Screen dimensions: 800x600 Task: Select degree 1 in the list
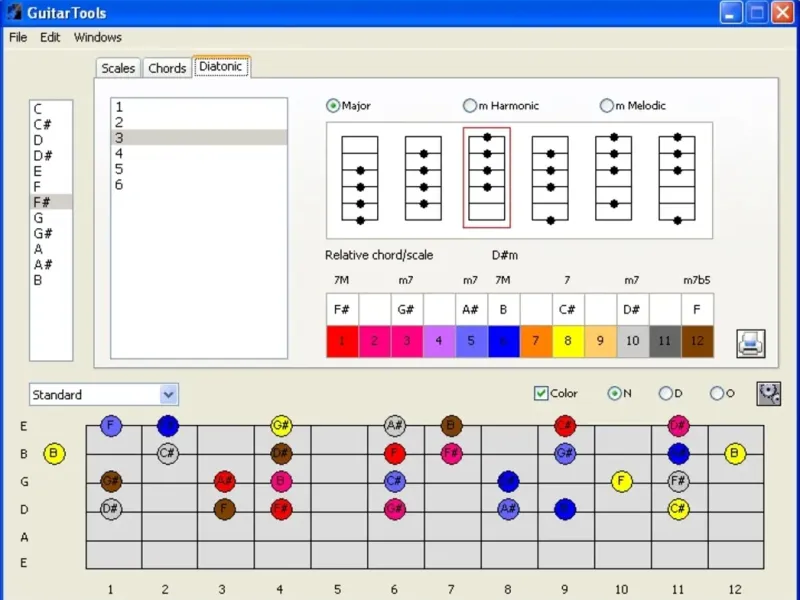pyautogui.click(x=199, y=107)
